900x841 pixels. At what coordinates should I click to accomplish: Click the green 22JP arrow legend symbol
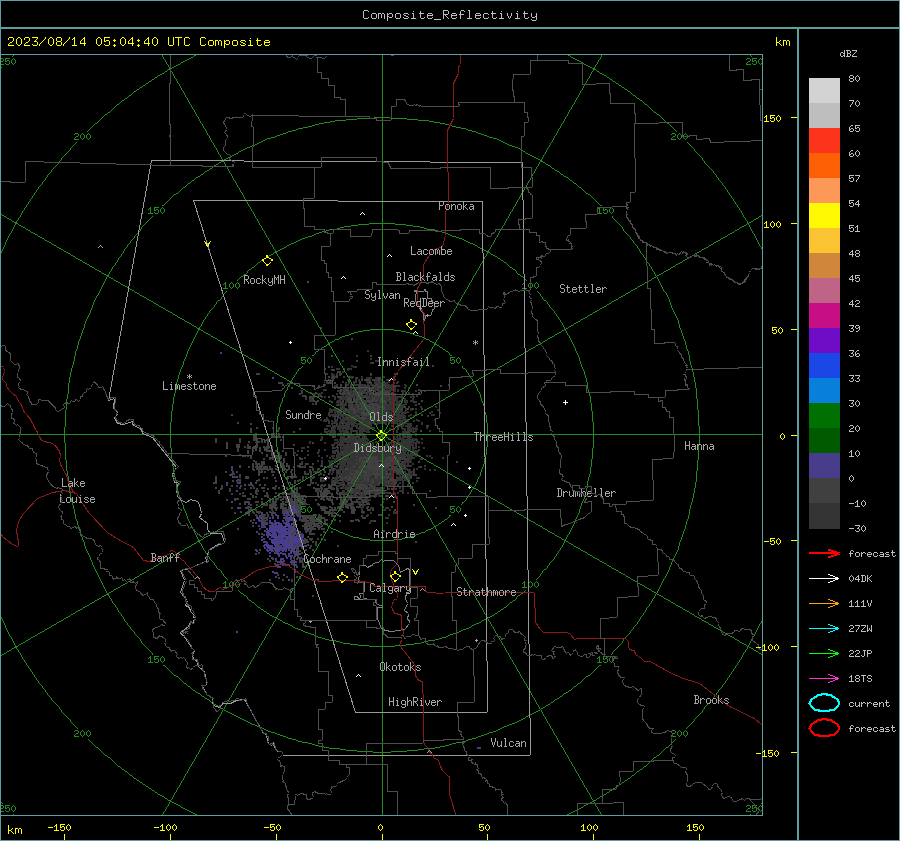pos(824,653)
